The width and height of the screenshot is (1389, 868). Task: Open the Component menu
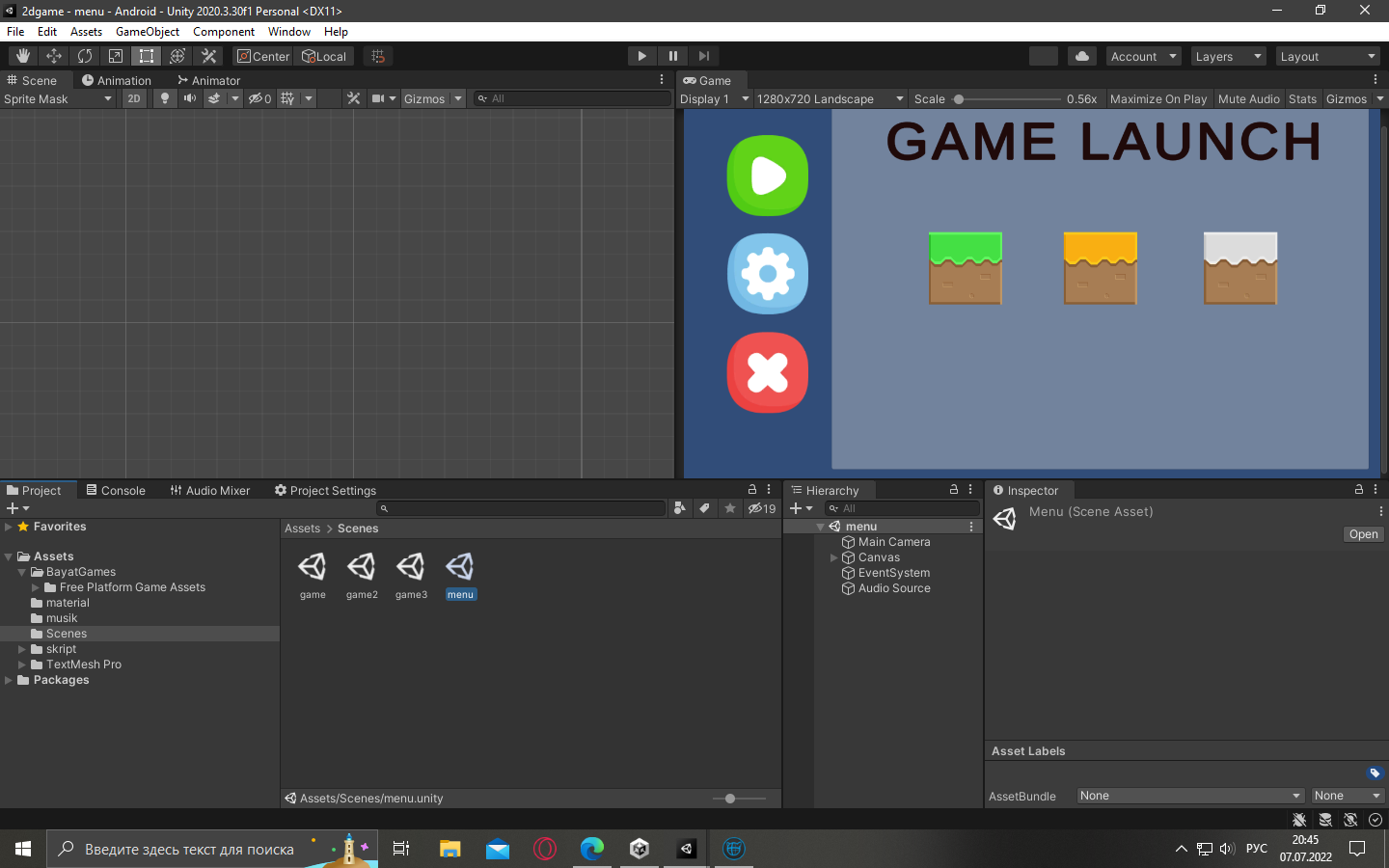[224, 31]
